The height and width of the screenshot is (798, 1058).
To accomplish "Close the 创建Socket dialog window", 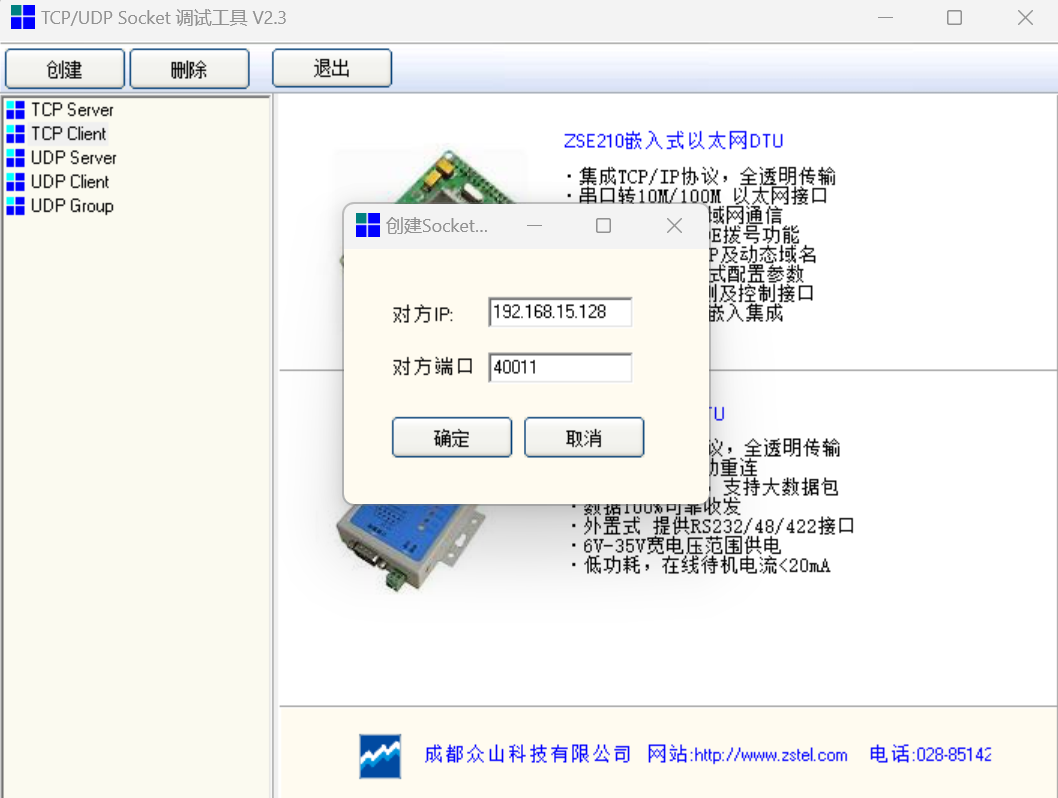I will (674, 226).
